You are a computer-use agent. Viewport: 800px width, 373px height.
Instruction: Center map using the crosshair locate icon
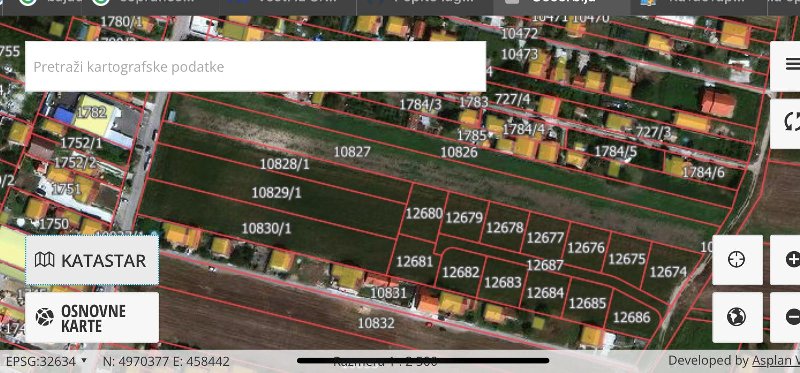[x=737, y=260]
